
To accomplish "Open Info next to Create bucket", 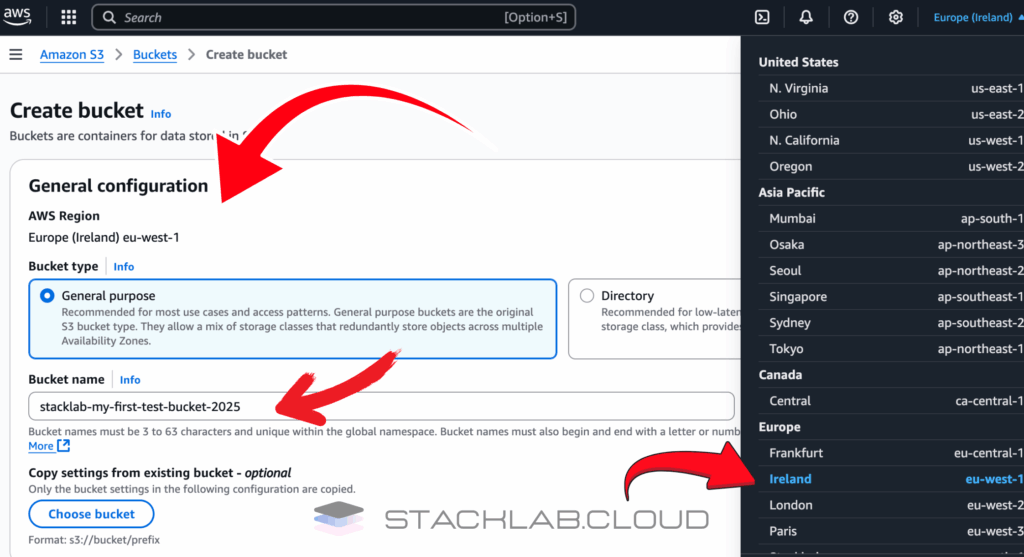I will tap(161, 114).
